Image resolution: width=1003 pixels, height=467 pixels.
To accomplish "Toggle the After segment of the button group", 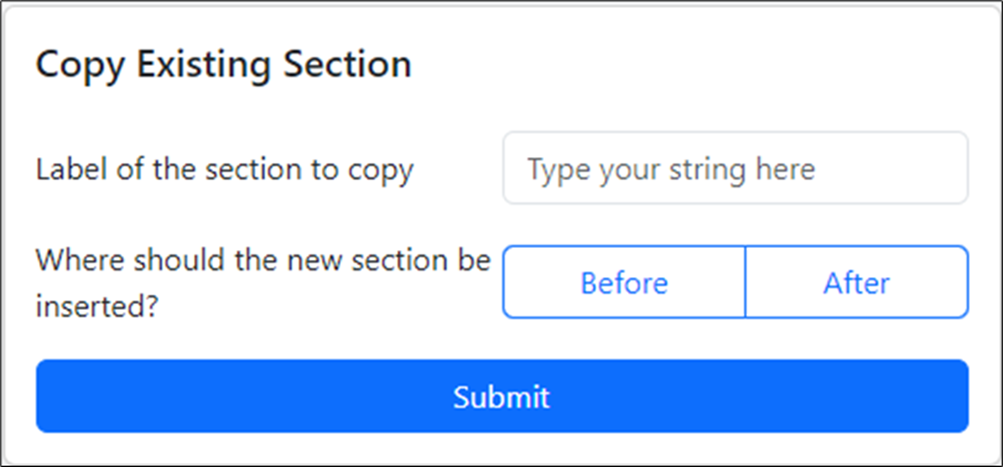I will click(857, 282).
